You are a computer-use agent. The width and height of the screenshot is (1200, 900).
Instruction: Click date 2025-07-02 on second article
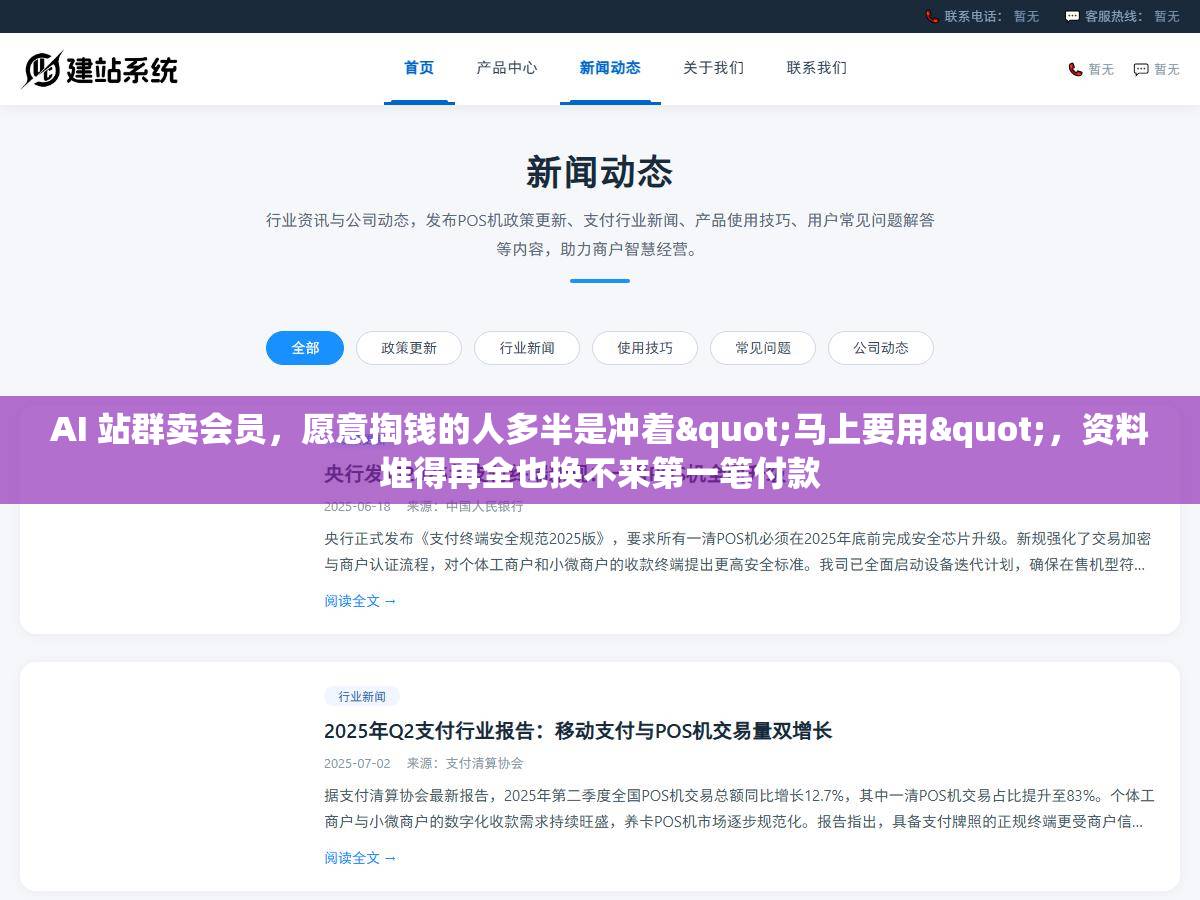(x=357, y=763)
